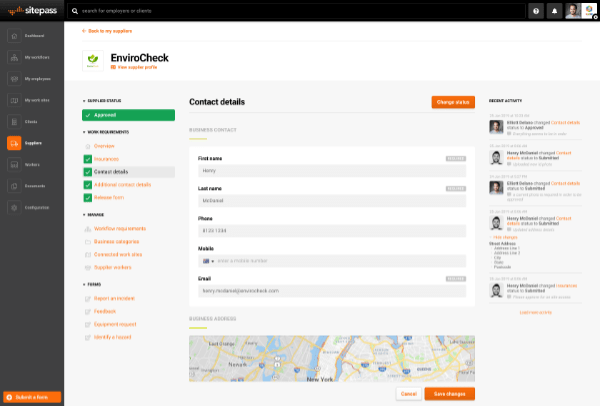The width and height of the screenshot is (600, 406).
Task: Click the Report an incident form icon
Action: click(88, 299)
